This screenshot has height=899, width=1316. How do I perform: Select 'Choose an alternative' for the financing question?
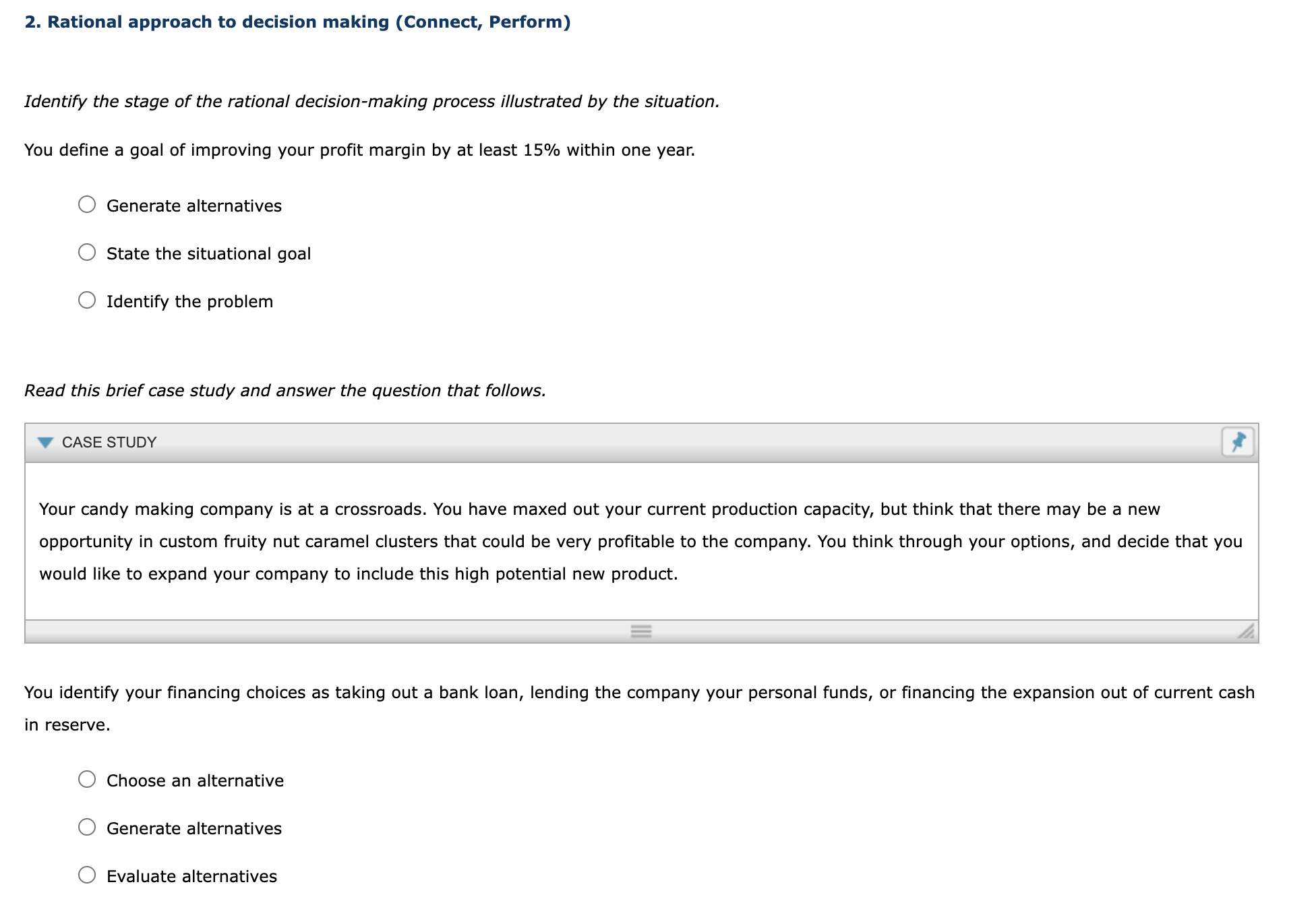(87, 780)
